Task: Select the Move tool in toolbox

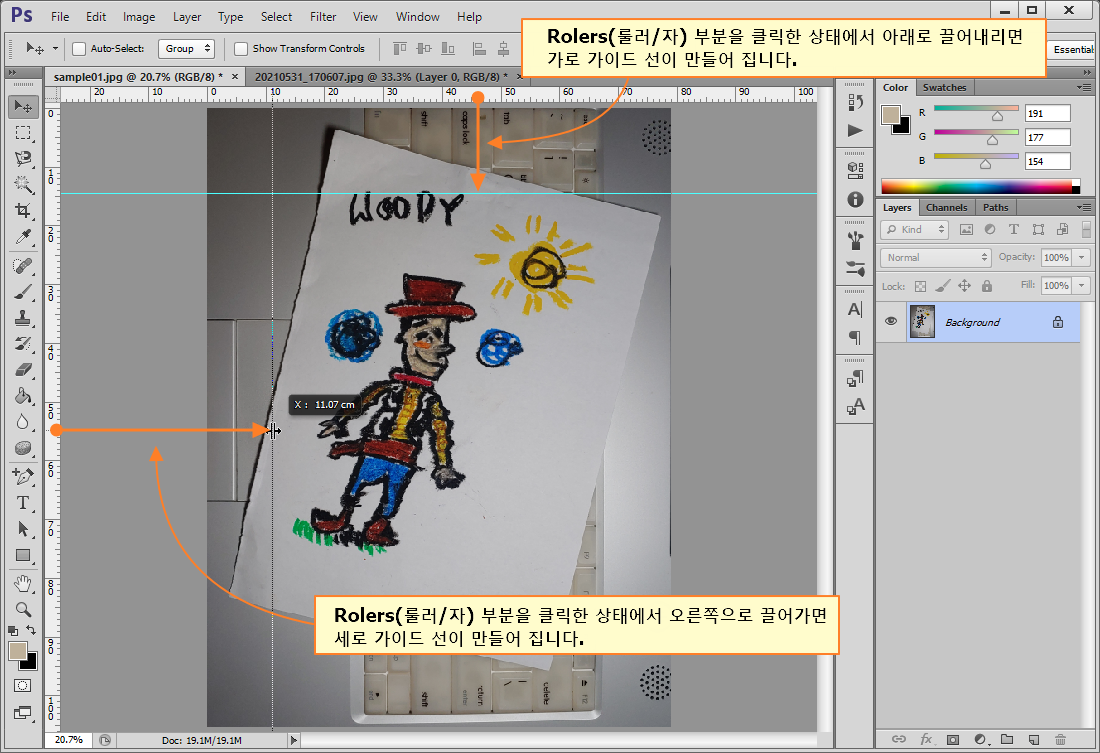Action: click(23, 107)
